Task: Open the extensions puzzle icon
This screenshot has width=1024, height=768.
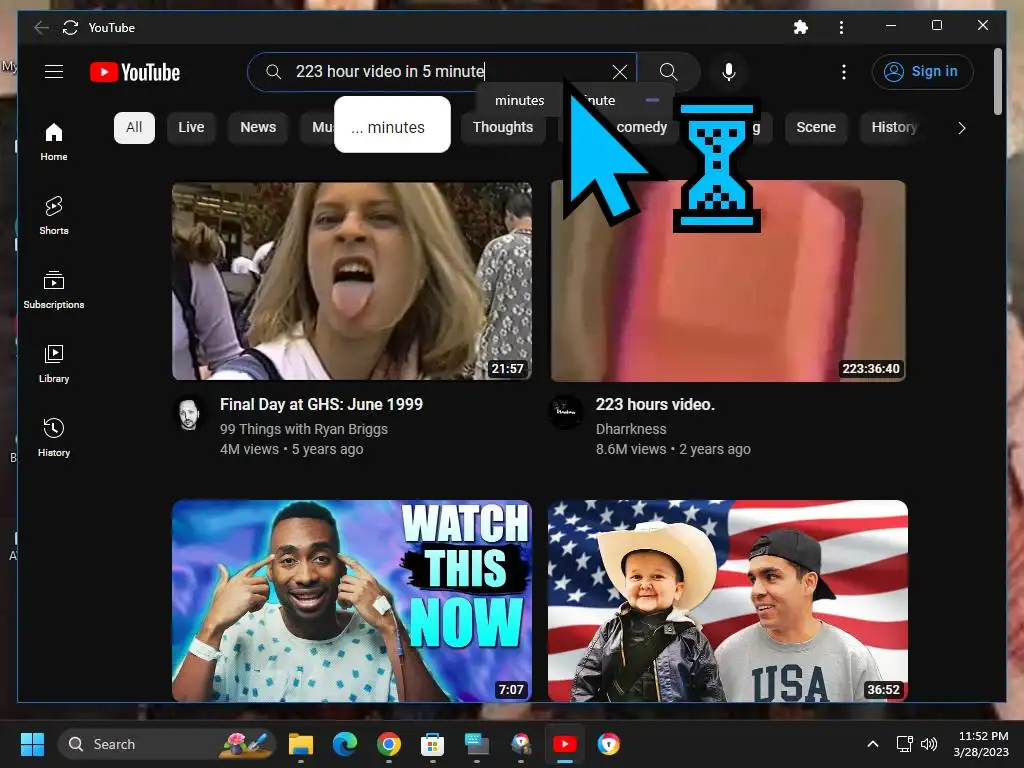Action: click(801, 27)
